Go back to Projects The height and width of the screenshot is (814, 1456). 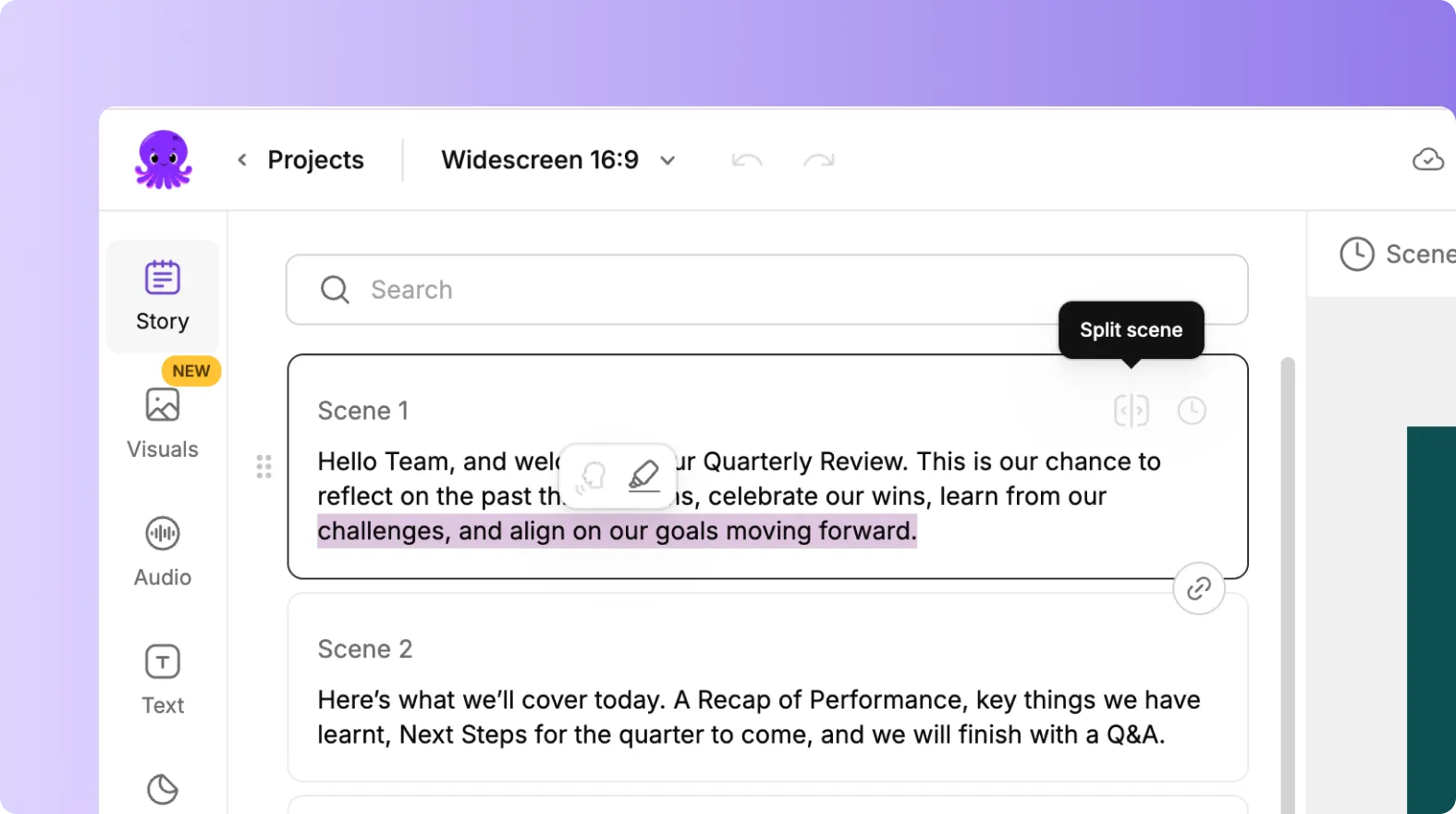301,160
